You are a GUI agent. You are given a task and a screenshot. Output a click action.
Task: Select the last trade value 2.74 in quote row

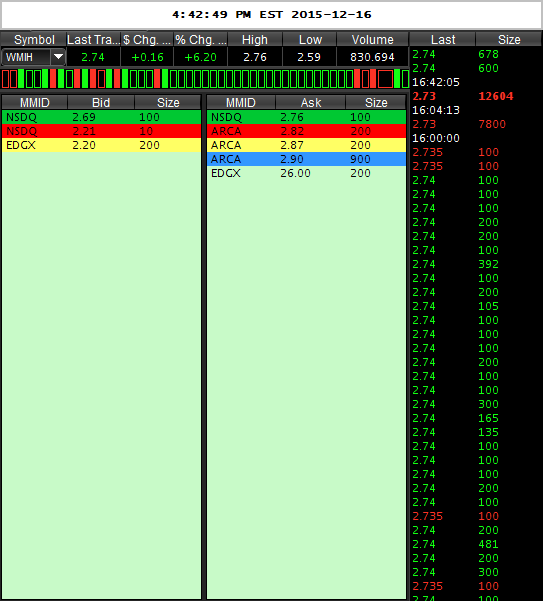point(93,57)
